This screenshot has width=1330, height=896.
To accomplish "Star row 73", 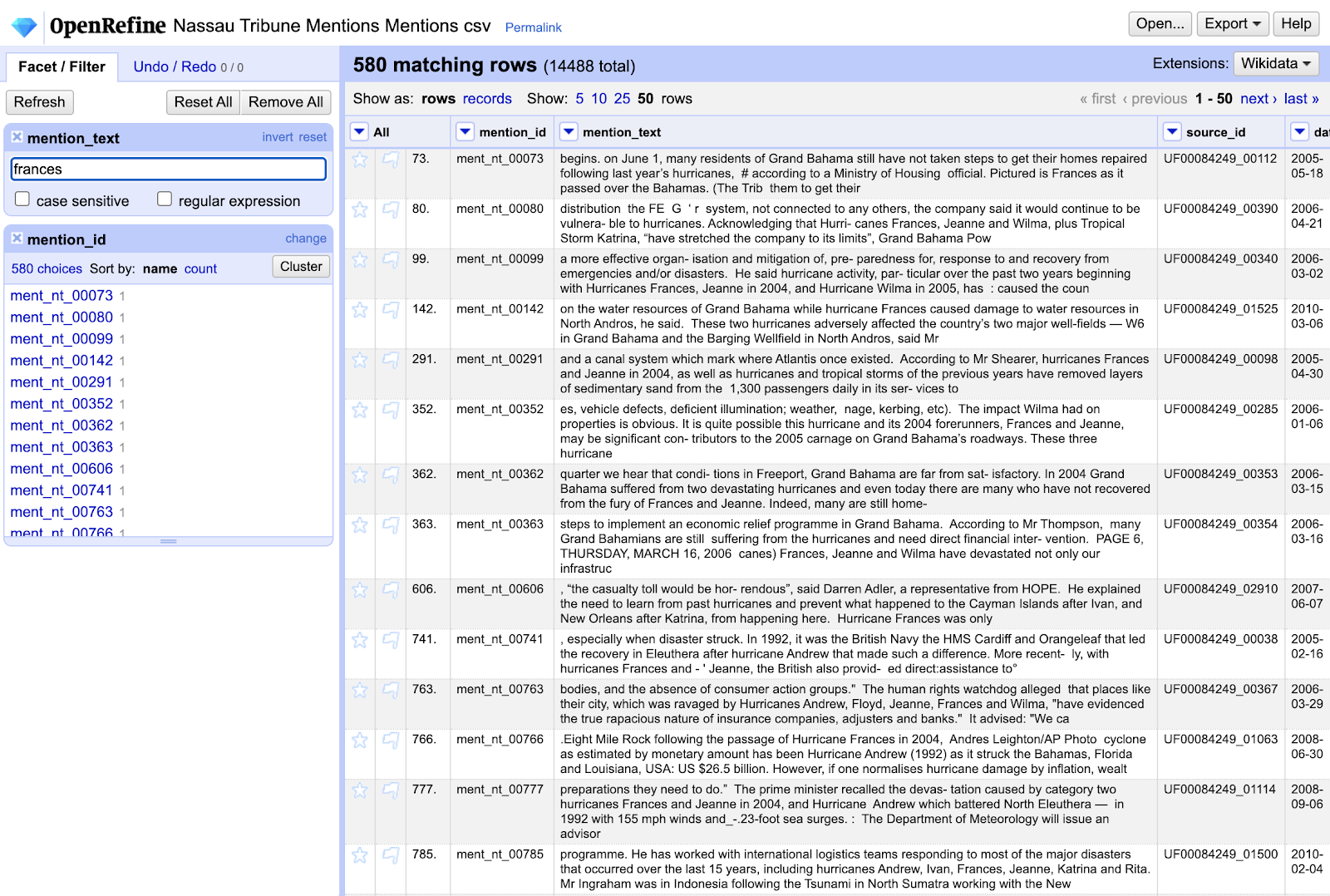I will pos(360,160).
